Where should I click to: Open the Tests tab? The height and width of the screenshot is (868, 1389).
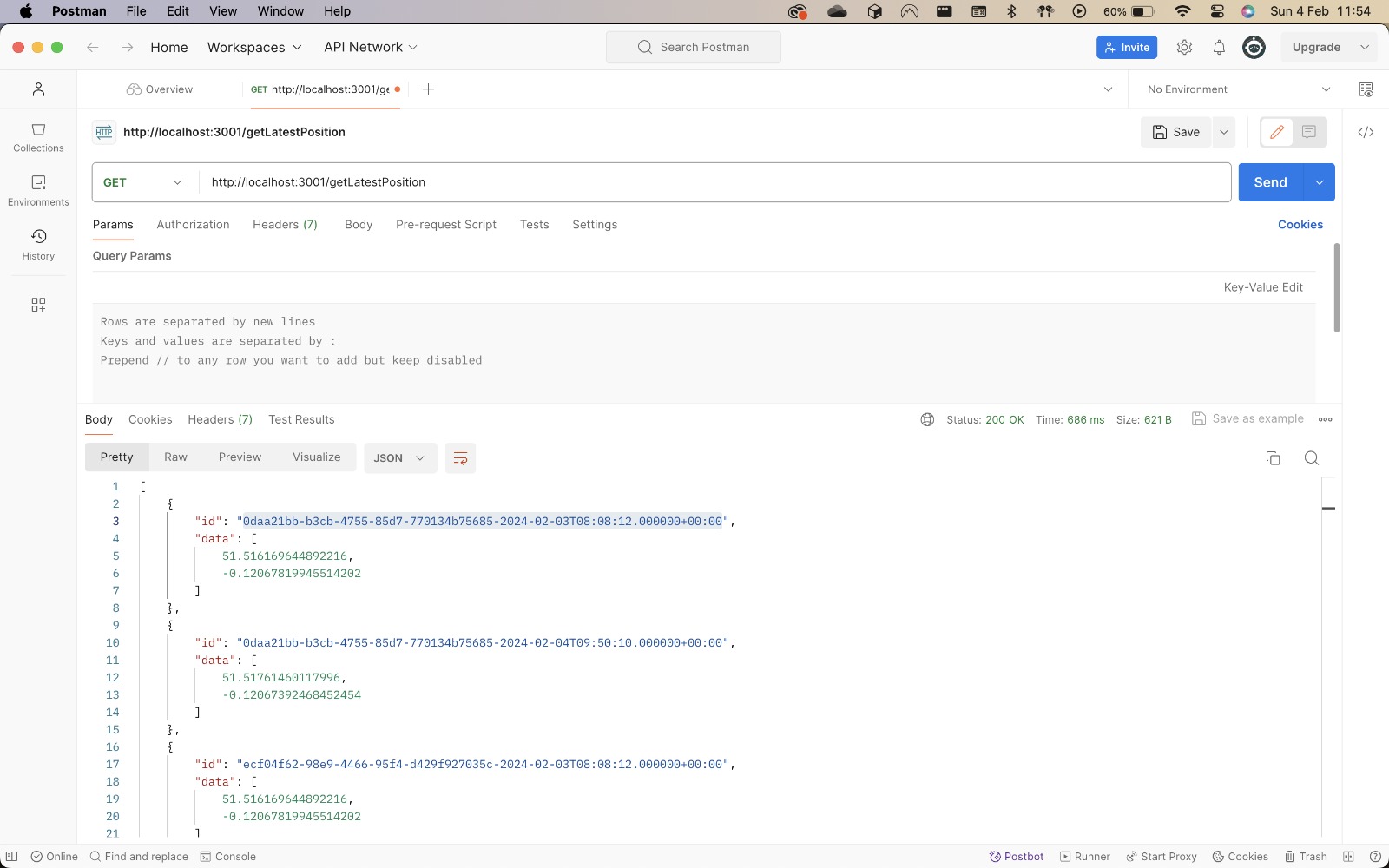click(x=534, y=225)
